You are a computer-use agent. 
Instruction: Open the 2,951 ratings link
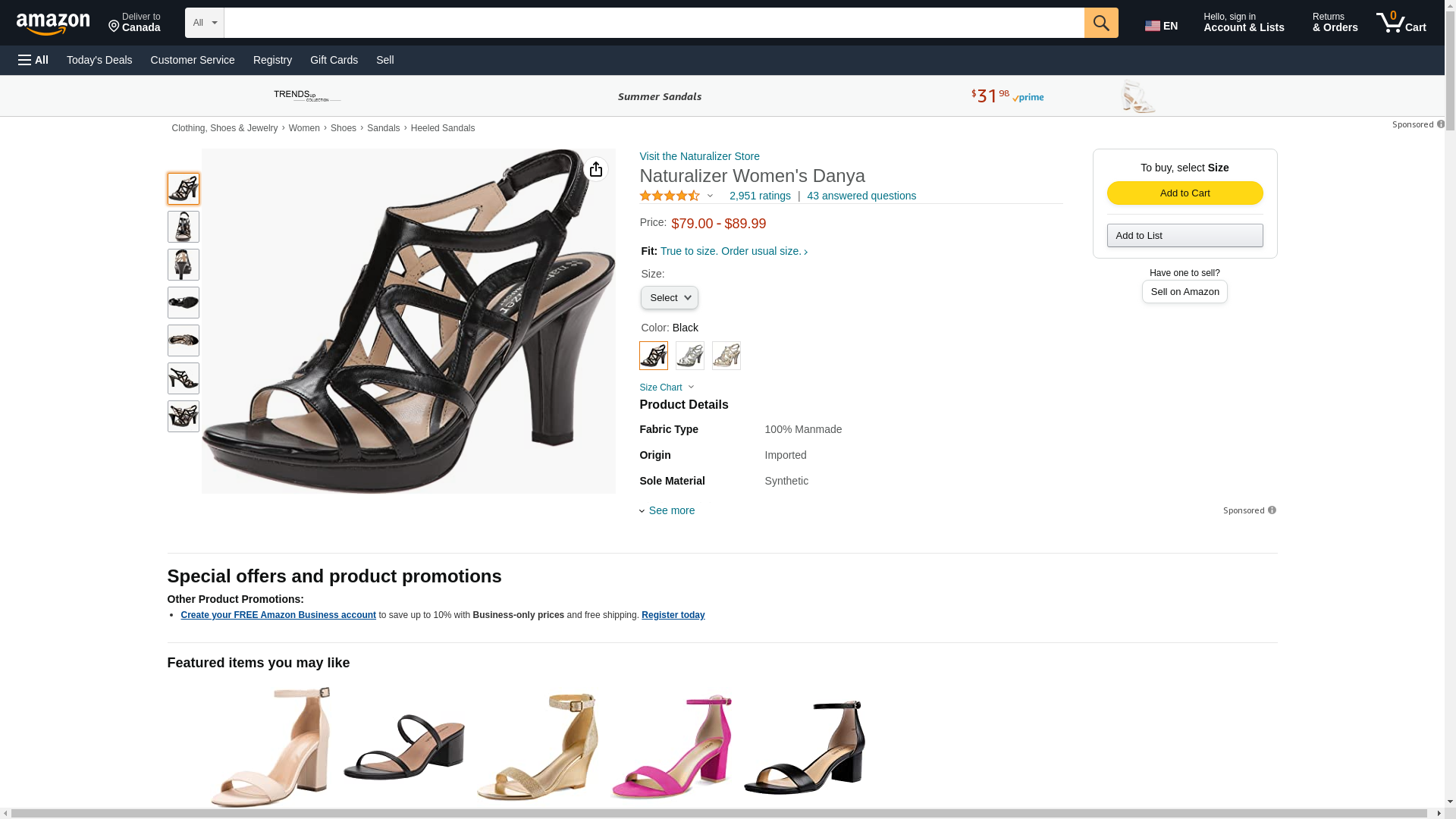(x=760, y=196)
